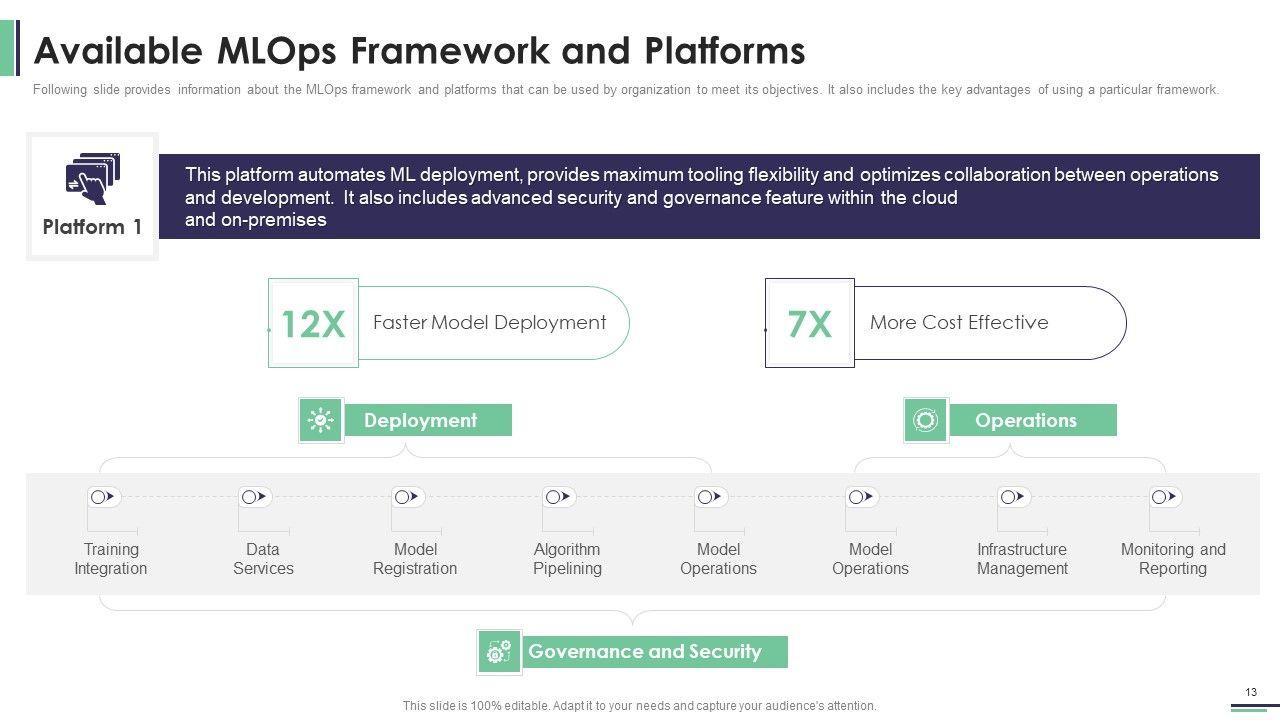Toggle the marker above Model Registration
Viewport: 1280px width, 720px height.
click(407, 497)
